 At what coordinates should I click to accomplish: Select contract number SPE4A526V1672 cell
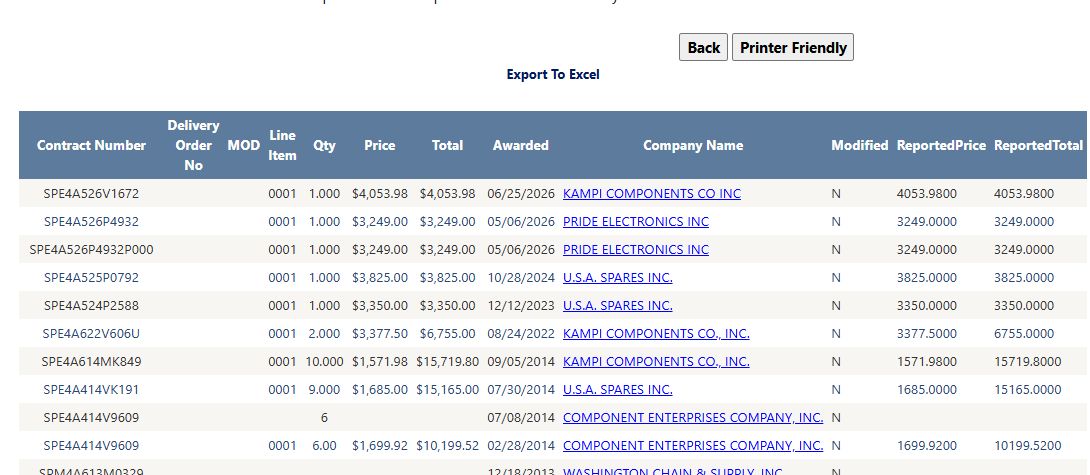click(x=91, y=193)
